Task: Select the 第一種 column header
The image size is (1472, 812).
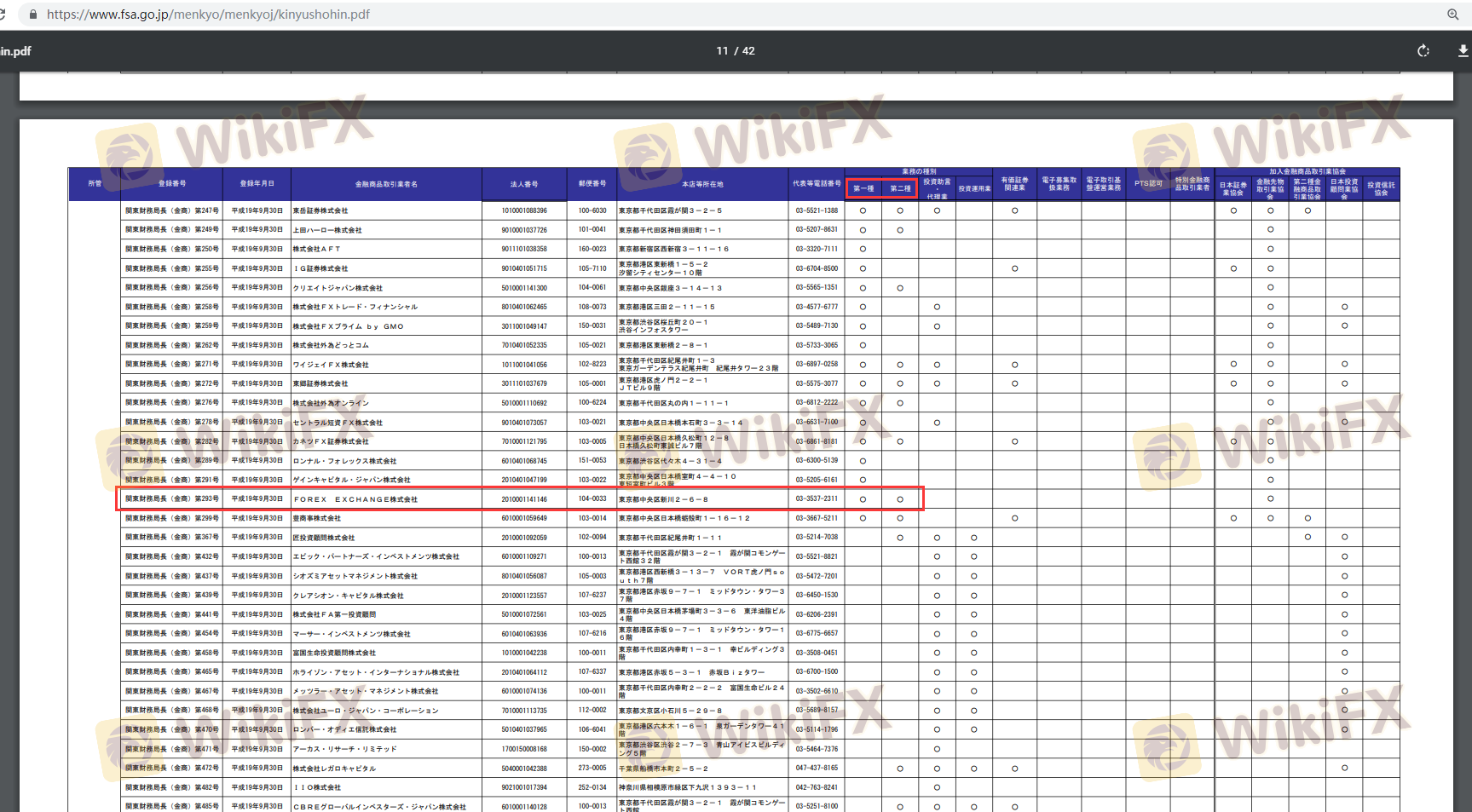Action: 863,188
